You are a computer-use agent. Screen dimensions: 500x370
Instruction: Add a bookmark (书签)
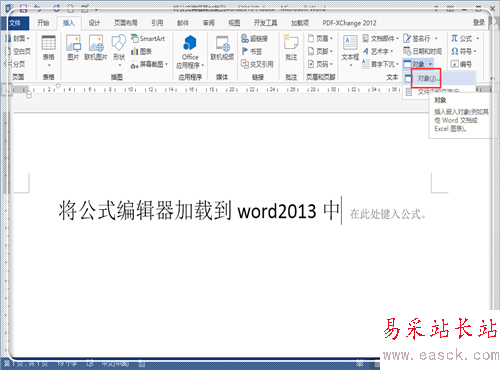(252, 51)
